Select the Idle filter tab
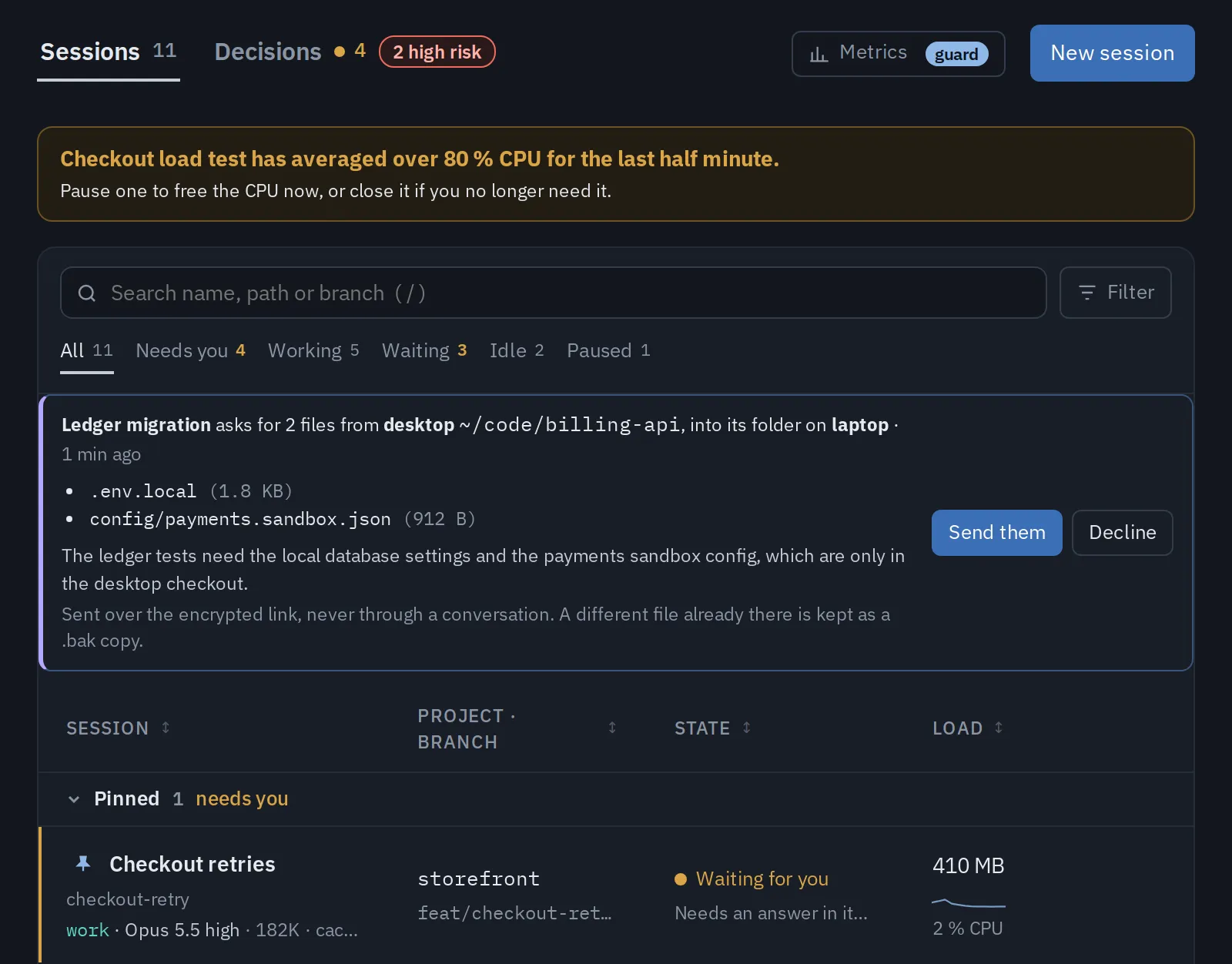 pos(517,351)
